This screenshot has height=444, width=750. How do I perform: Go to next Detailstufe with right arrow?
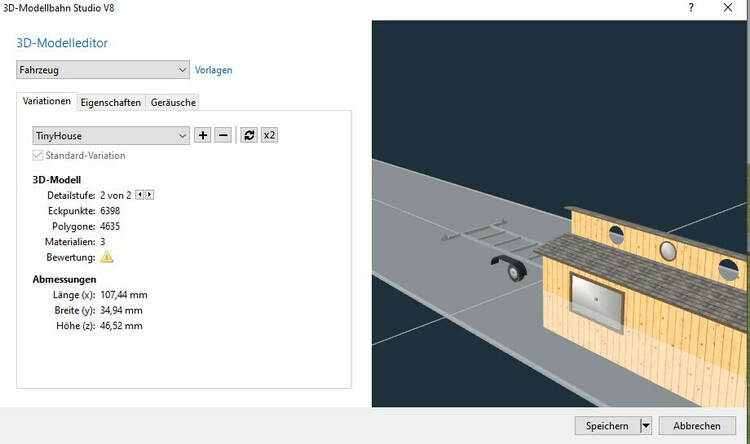(x=150, y=195)
